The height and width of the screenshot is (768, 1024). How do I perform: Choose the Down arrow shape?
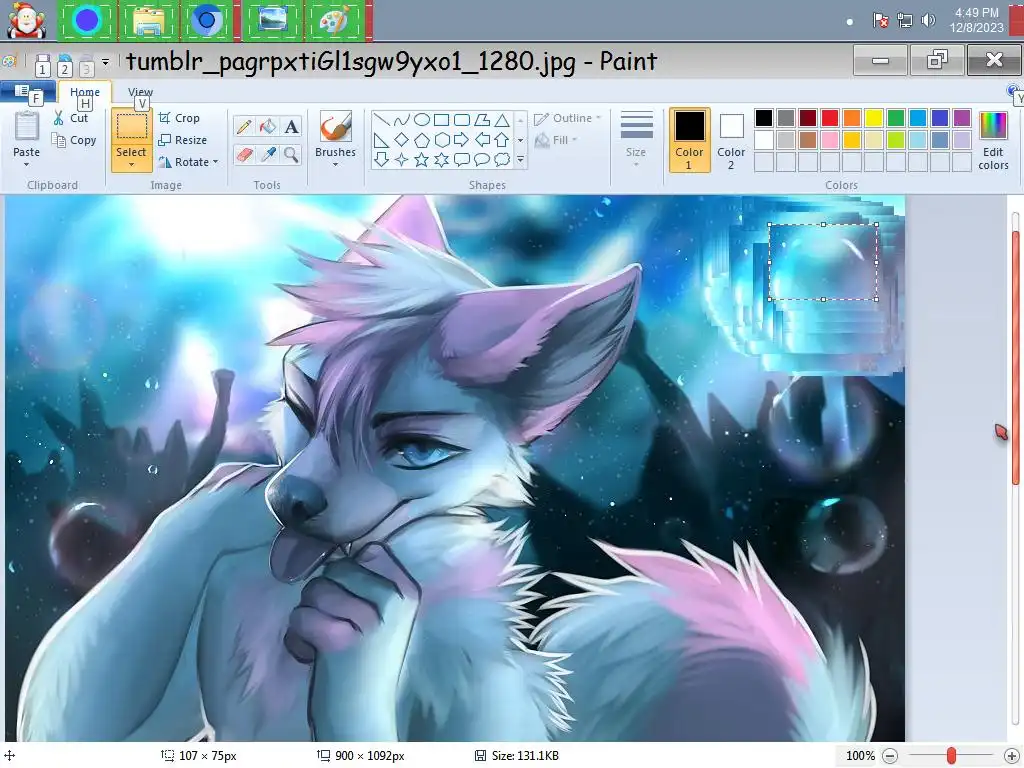381,159
